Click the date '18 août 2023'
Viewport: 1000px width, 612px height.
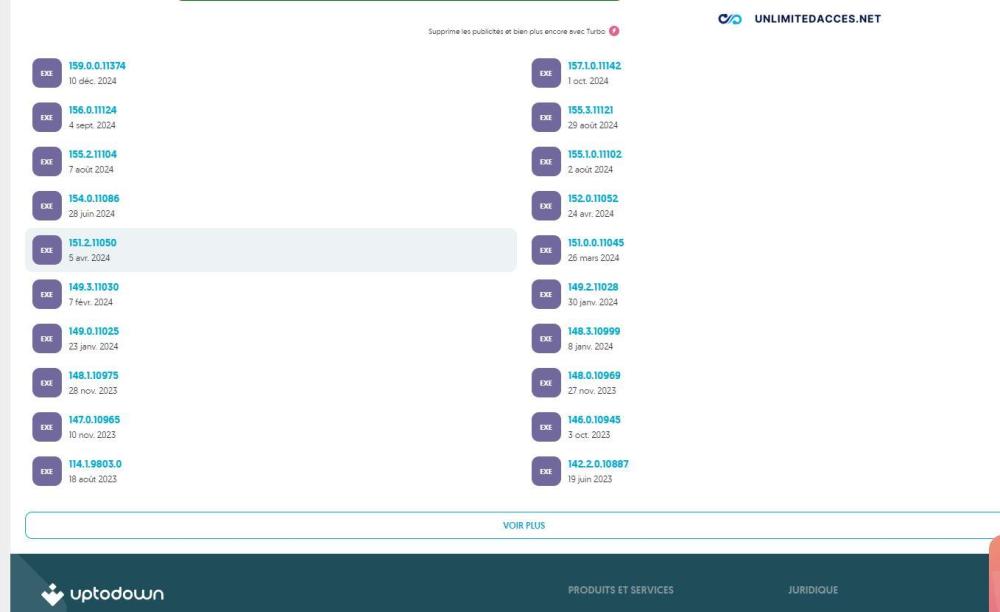click(x=92, y=479)
